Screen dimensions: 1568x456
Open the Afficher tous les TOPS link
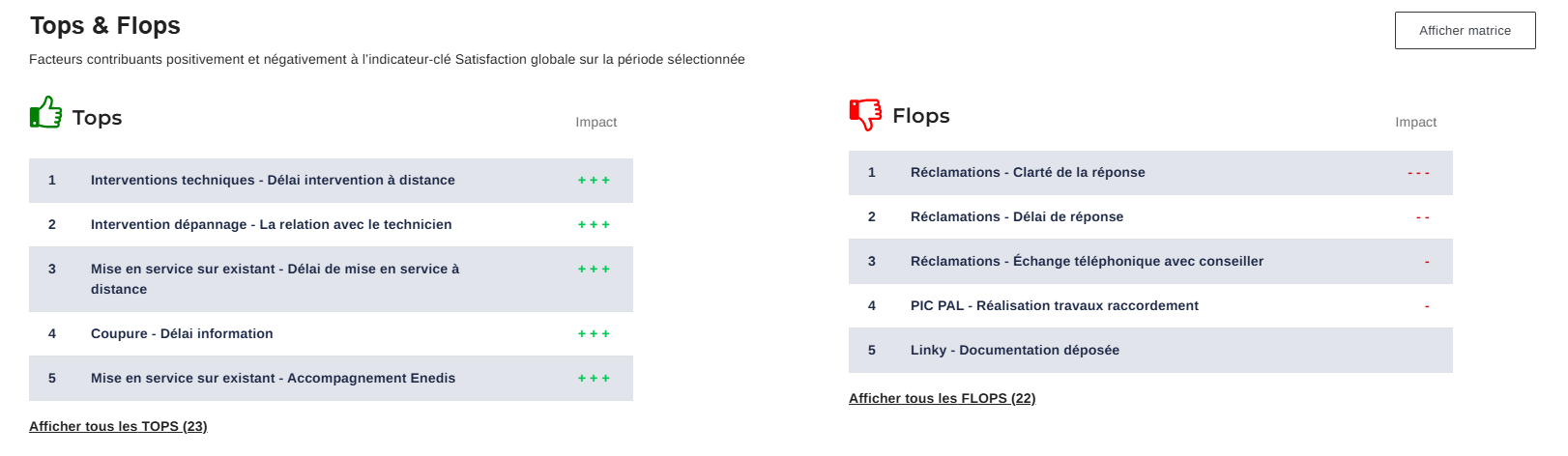pos(118,426)
